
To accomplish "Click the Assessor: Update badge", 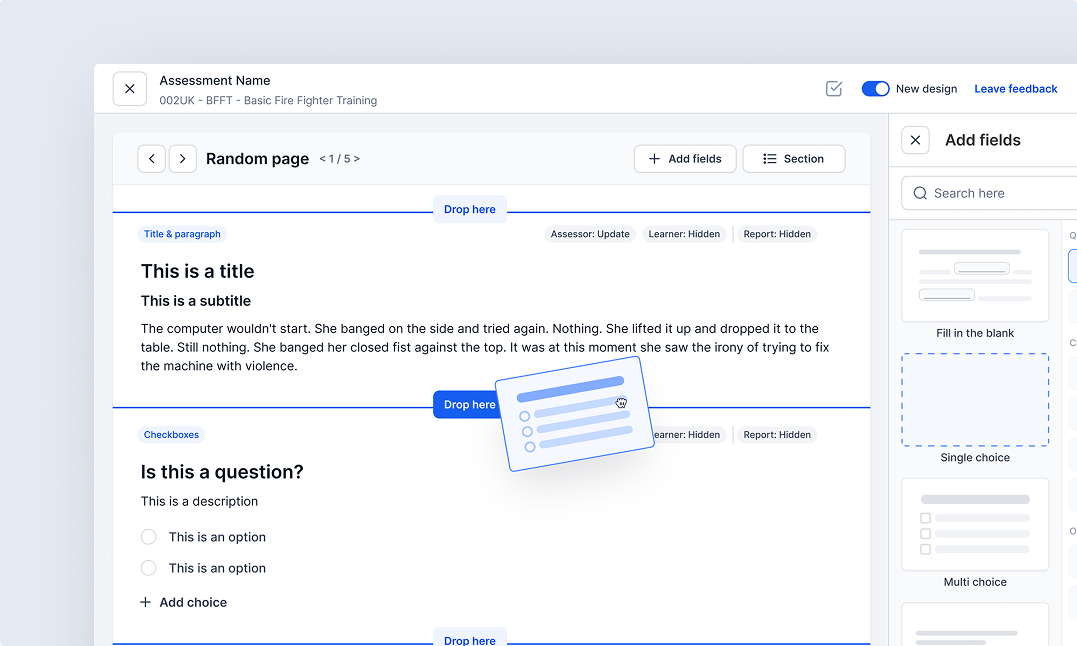I will [590, 234].
